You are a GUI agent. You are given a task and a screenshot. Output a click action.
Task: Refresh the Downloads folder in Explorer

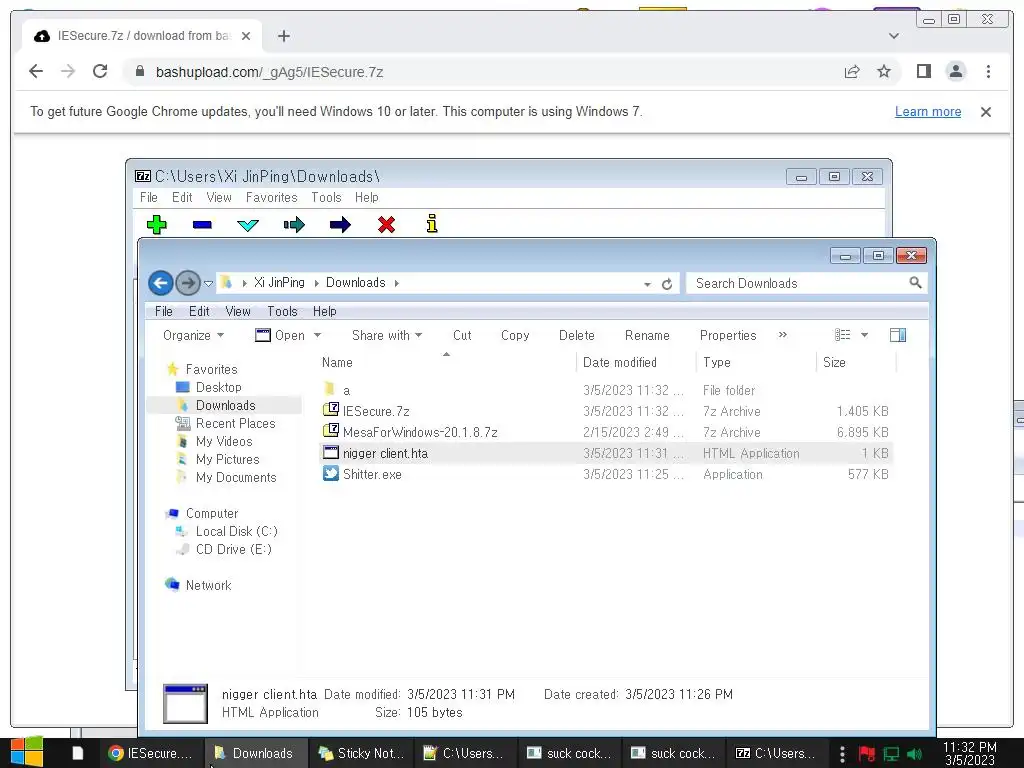click(x=667, y=284)
